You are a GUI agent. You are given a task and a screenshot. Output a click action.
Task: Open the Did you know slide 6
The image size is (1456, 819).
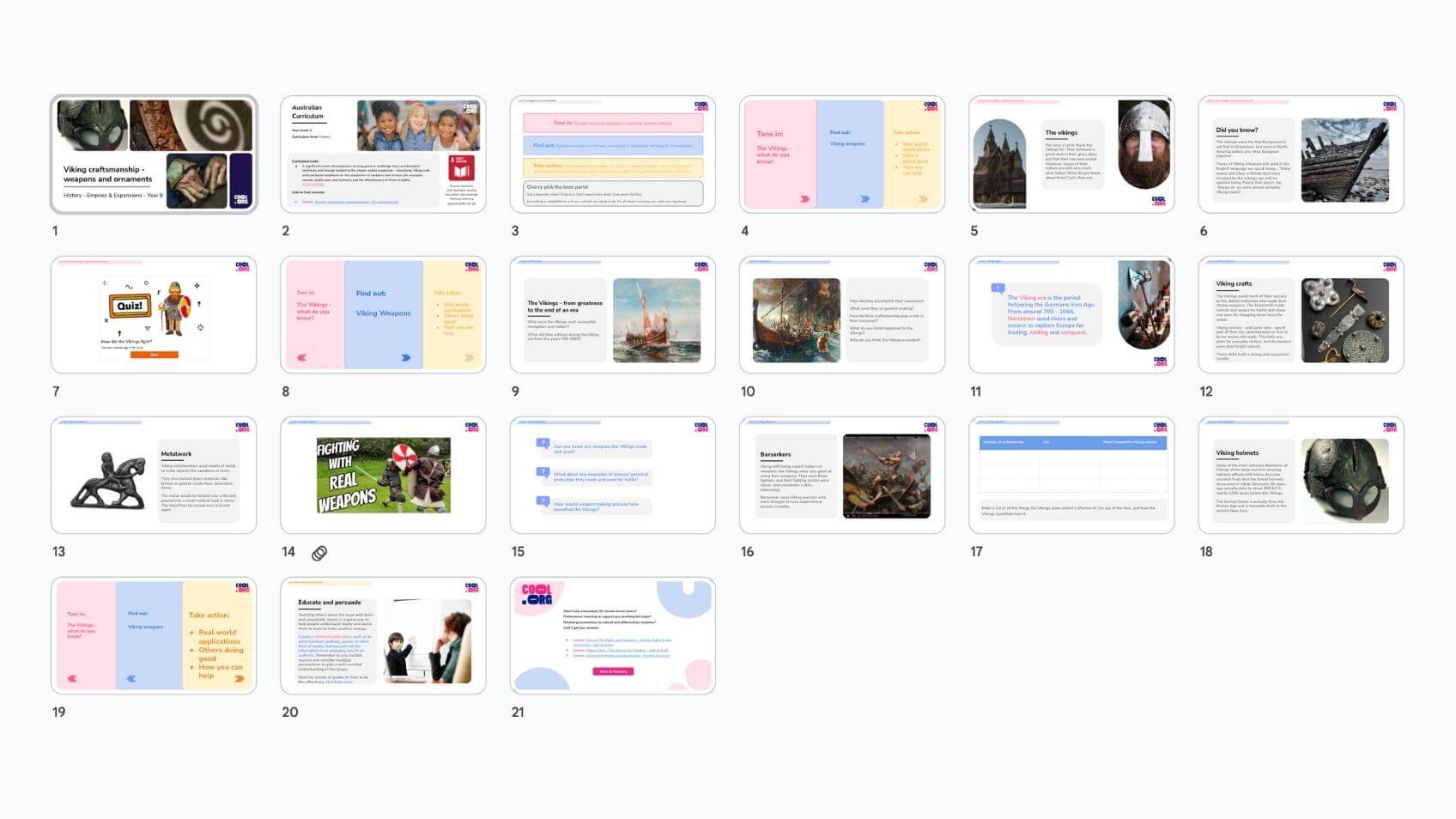(x=1301, y=155)
